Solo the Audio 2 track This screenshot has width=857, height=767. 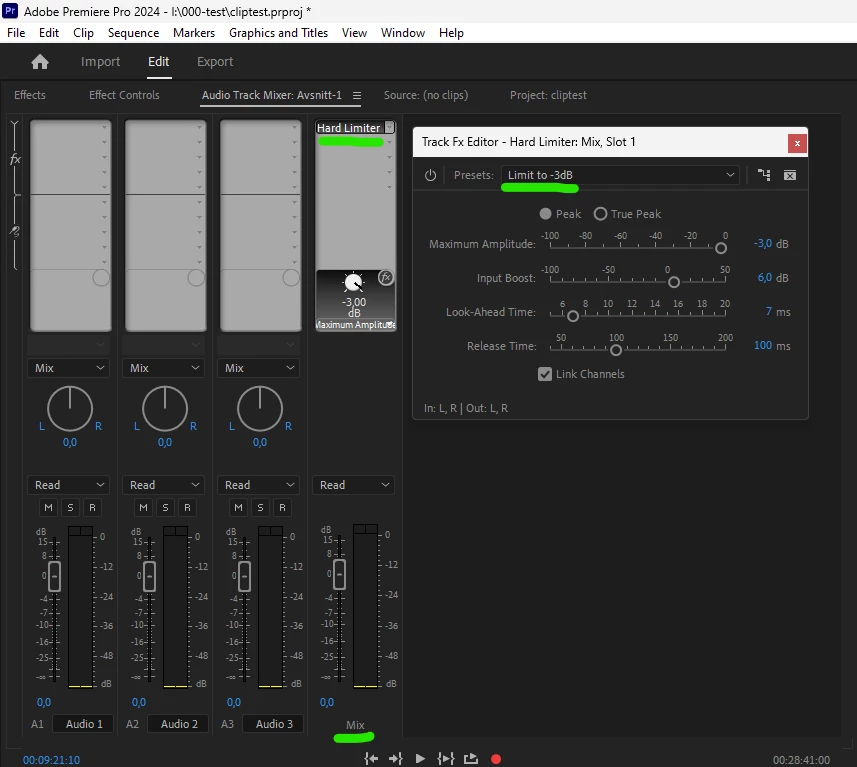coord(165,507)
